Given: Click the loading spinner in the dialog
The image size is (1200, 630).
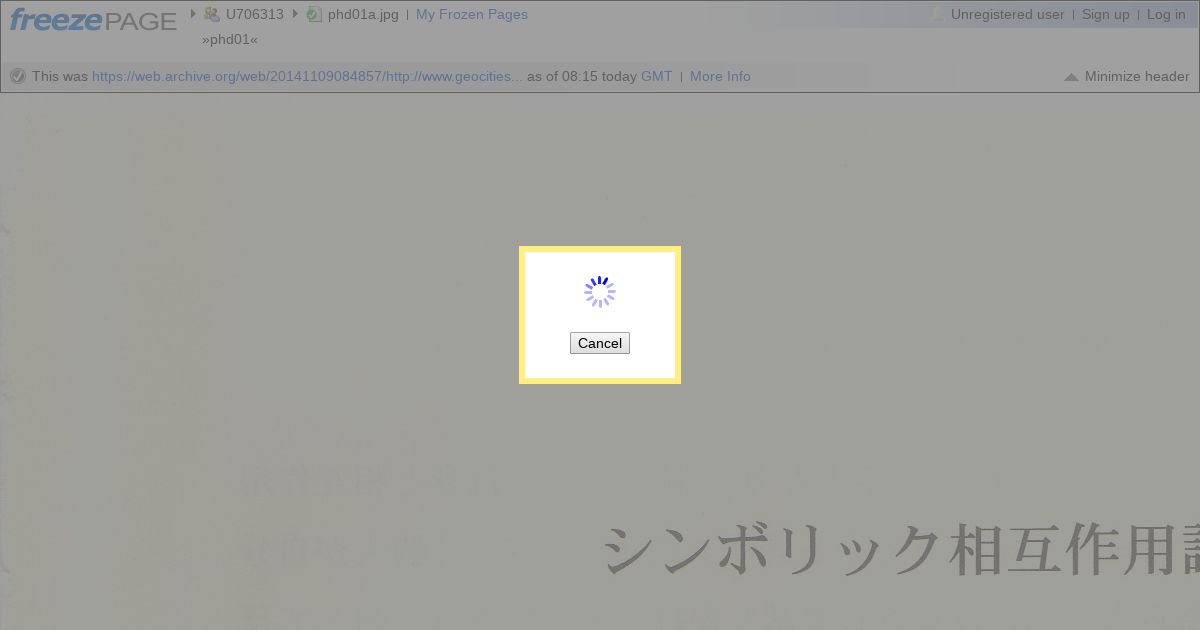Looking at the screenshot, I should pyautogui.click(x=600, y=292).
